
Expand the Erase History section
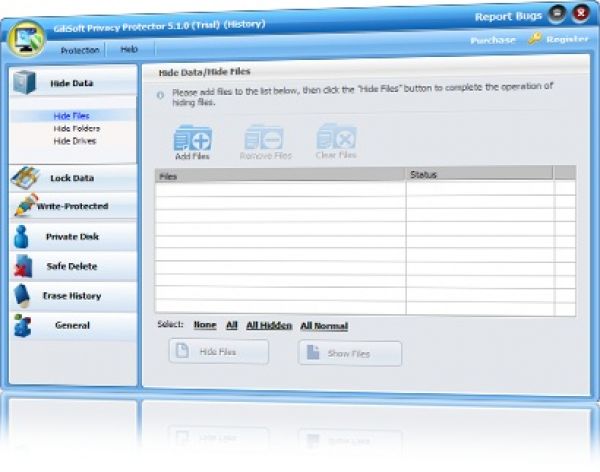coord(72,296)
